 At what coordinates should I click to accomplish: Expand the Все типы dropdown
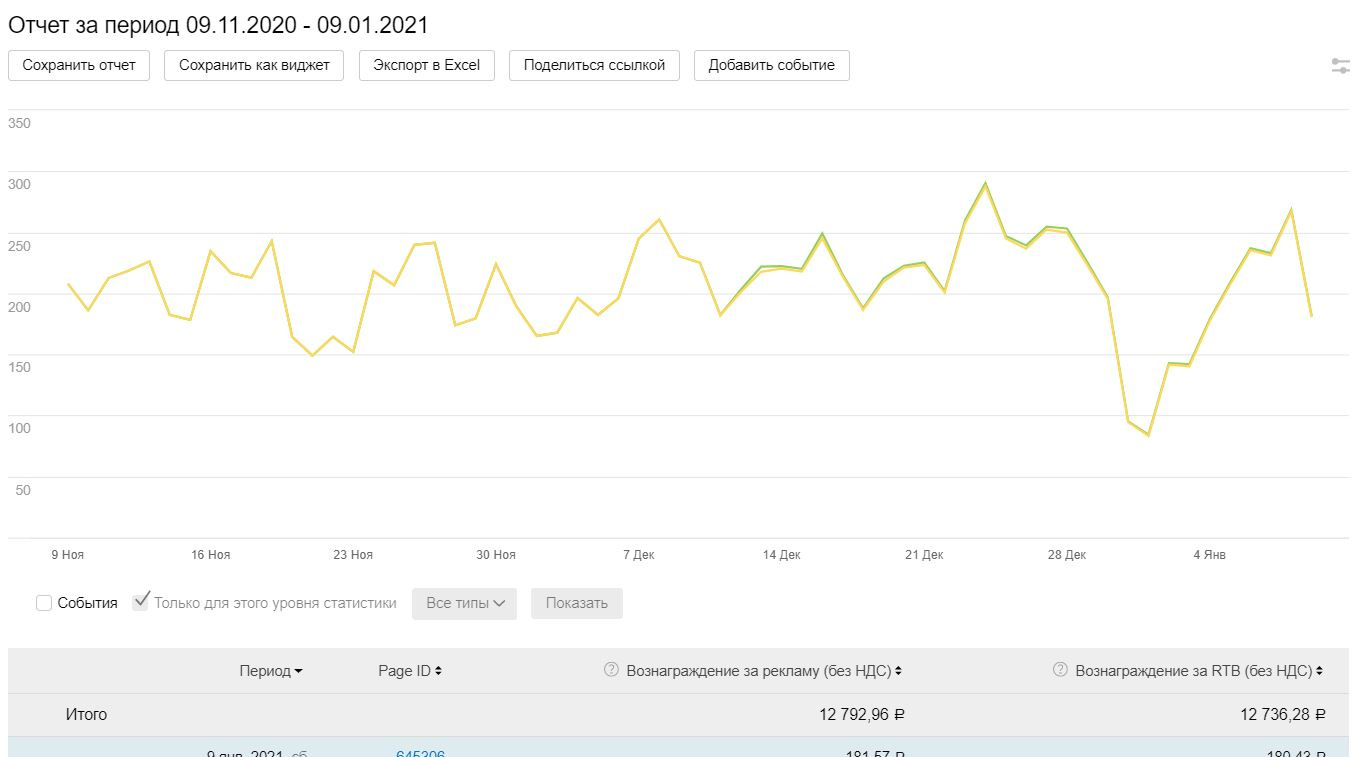464,603
